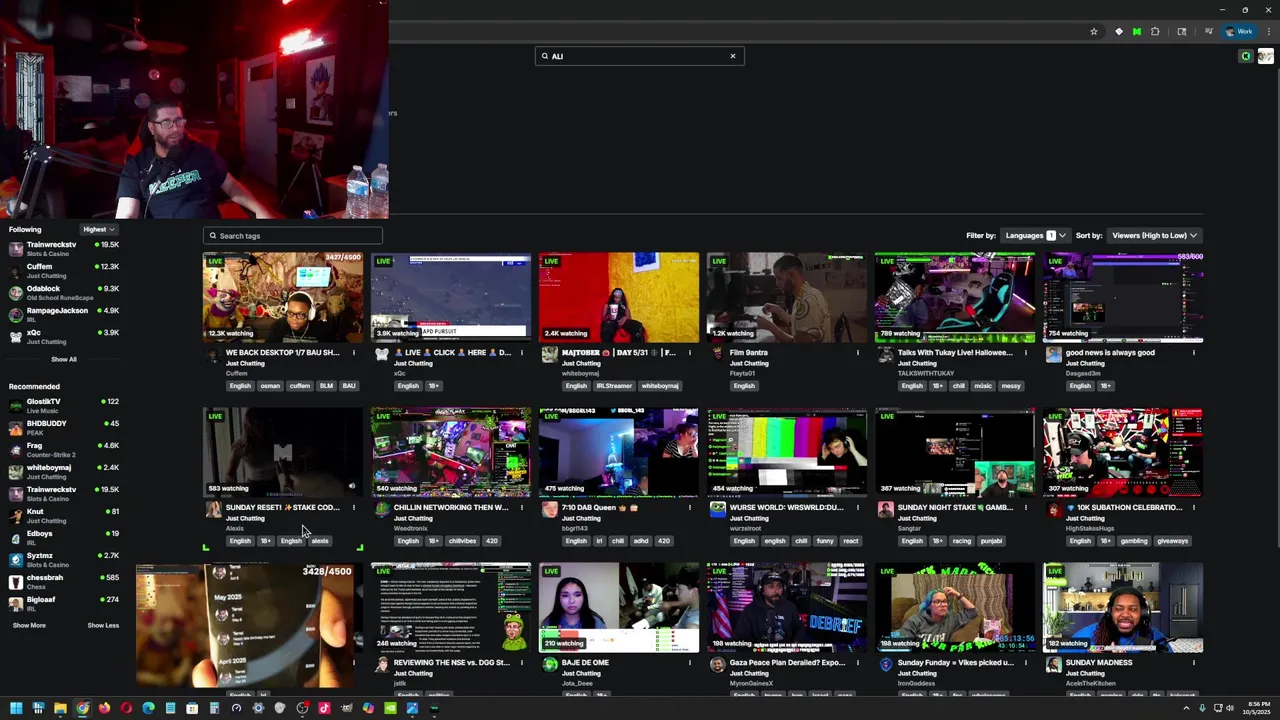This screenshot has width=1280, height=720.
Task: Open chessbrah recommended channel
Action: point(64,581)
